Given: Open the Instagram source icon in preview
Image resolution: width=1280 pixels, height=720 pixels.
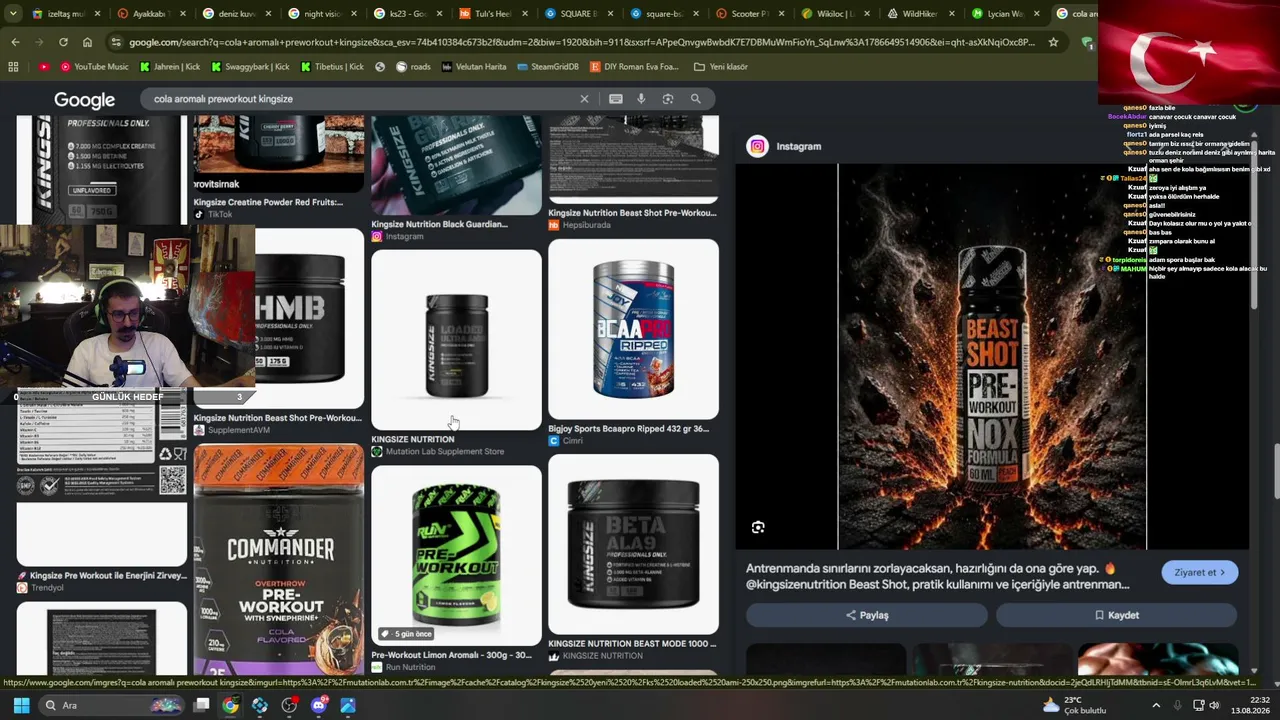Looking at the screenshot, I should coord(758,146).
